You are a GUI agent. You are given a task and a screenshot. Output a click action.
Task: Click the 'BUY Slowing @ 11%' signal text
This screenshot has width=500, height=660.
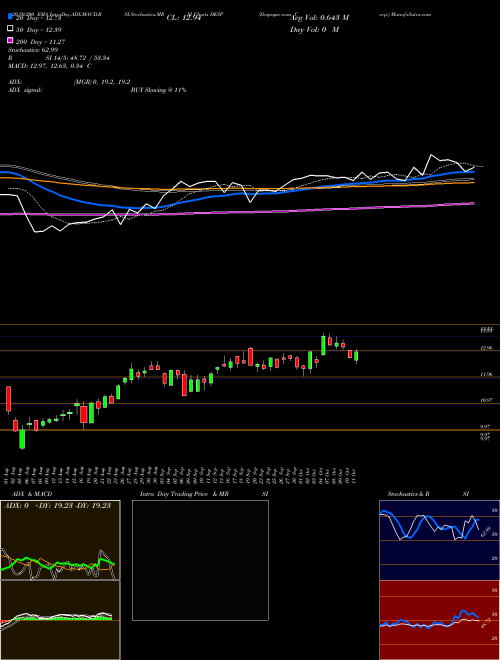coord(158,90)
